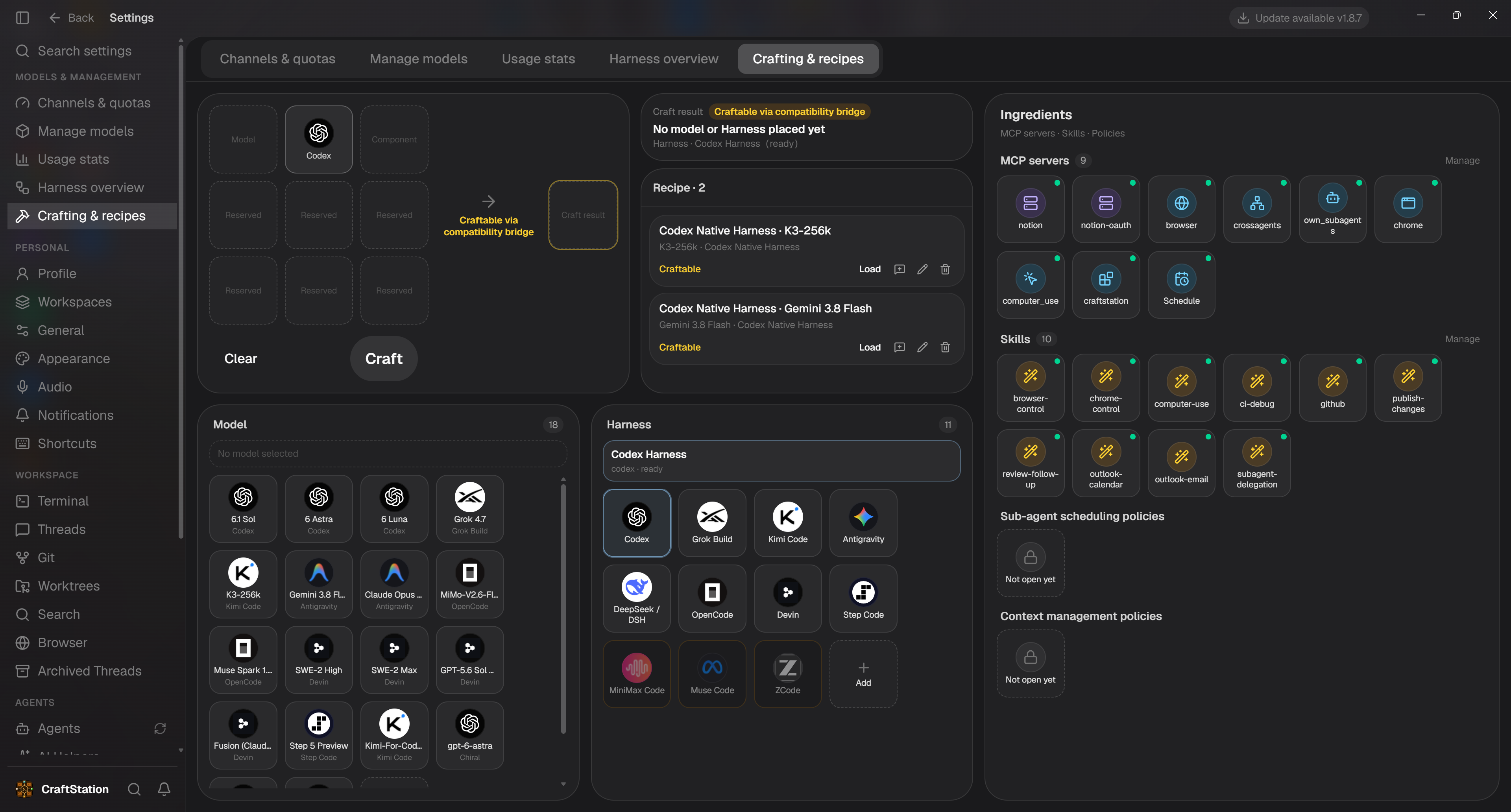This screenshot has height=812, width=1511.
Task: Choose the Kimi Code harness
Action: (x=788, y=522)
